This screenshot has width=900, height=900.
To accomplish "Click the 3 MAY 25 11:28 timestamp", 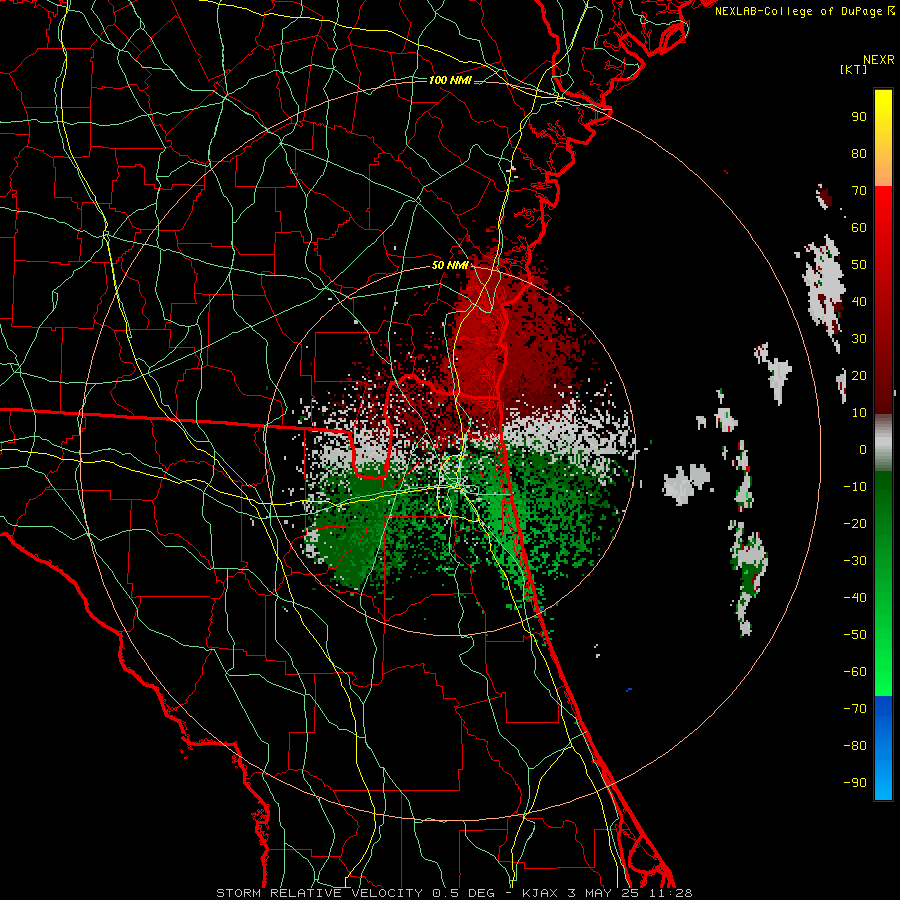I will pyautogui.click(x=630, y=893).
